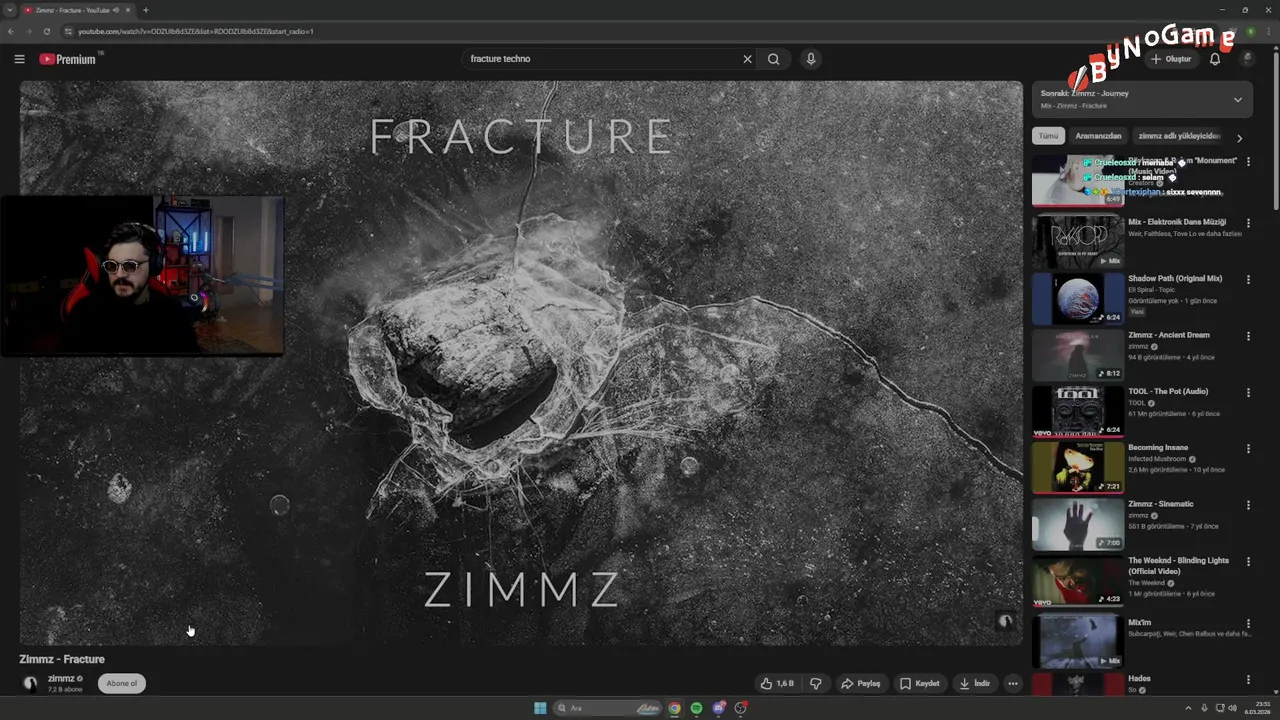Download the video with İndir
This screenshot has width=1280, height=720.
[x=975, y=684]
